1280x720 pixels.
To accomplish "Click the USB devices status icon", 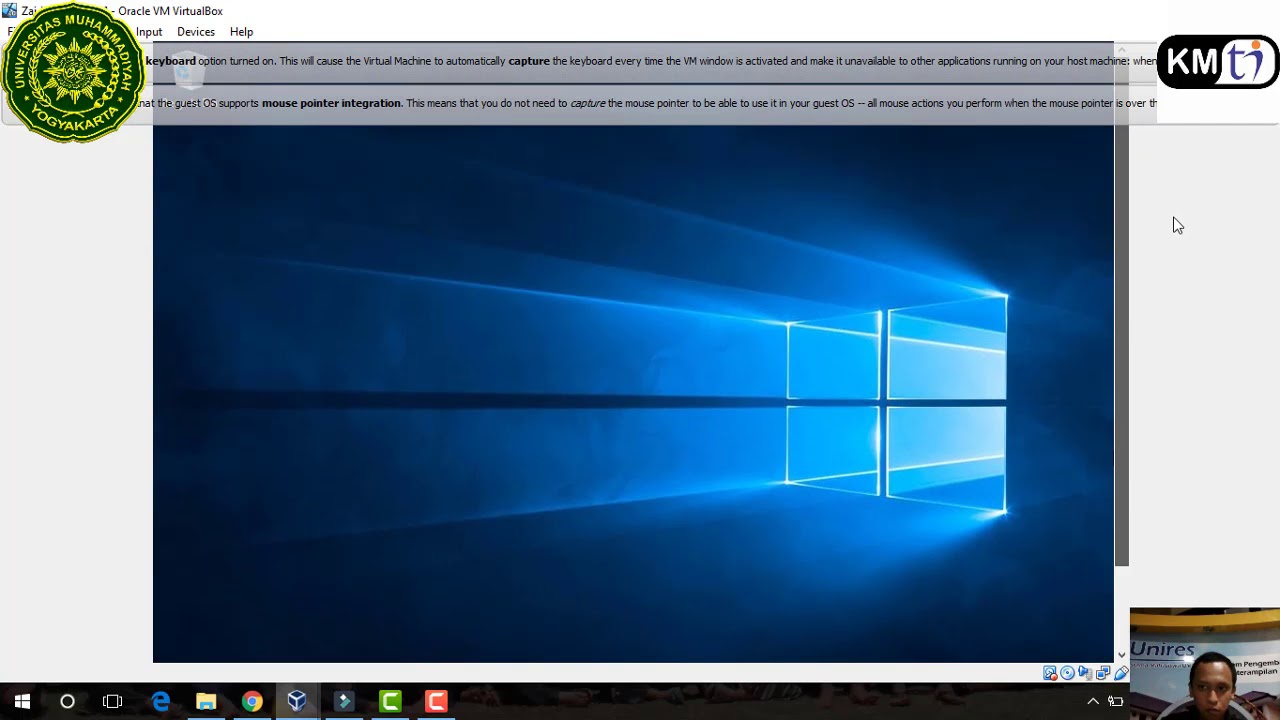I will [x=1121, y=673].
